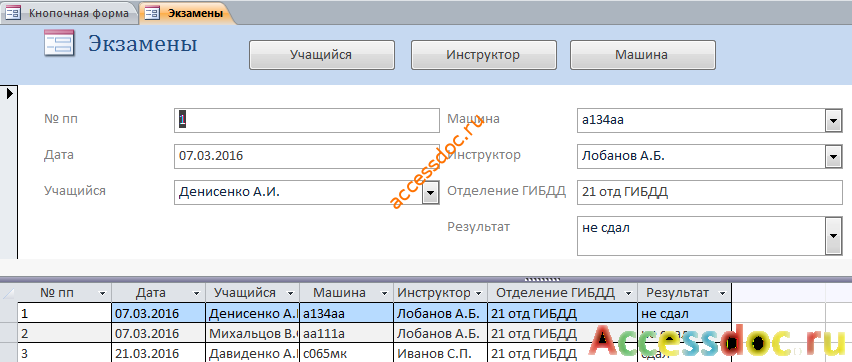Click the Дата field with 07.03.2016

307,156
